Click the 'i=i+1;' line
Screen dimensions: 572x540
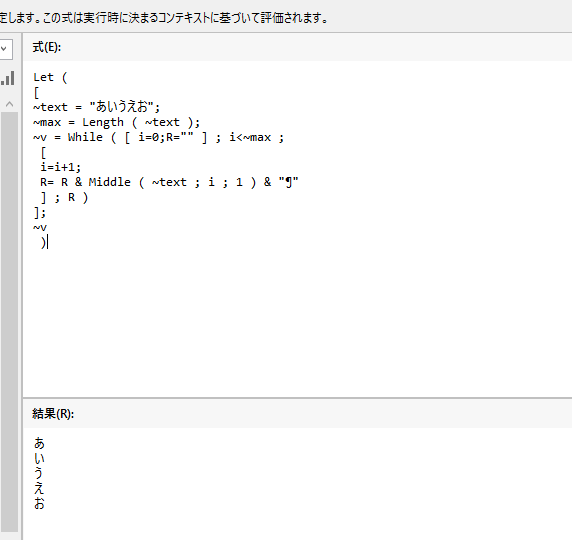coord(60,167)
